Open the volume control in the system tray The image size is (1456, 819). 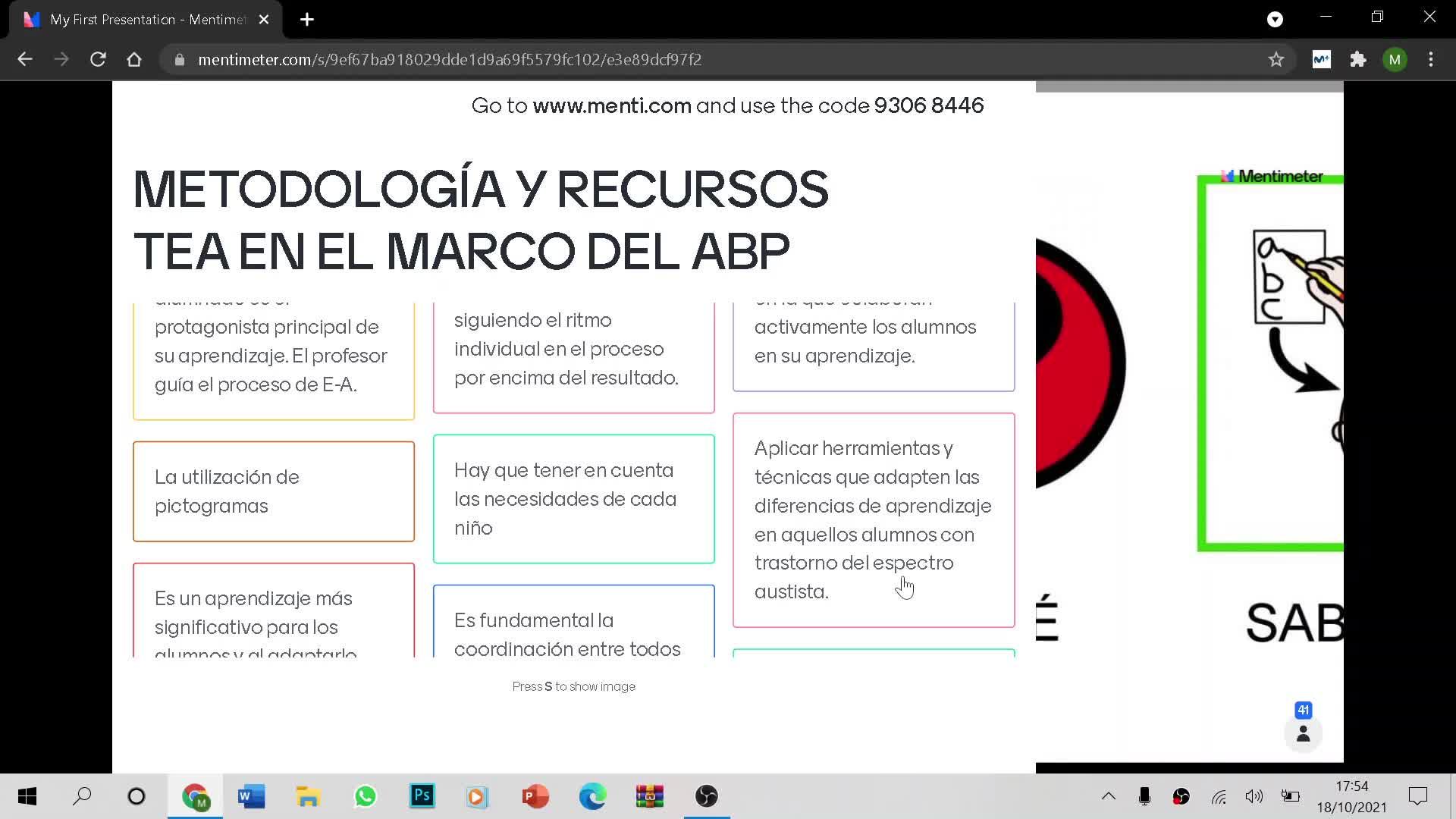[1254, 796]
